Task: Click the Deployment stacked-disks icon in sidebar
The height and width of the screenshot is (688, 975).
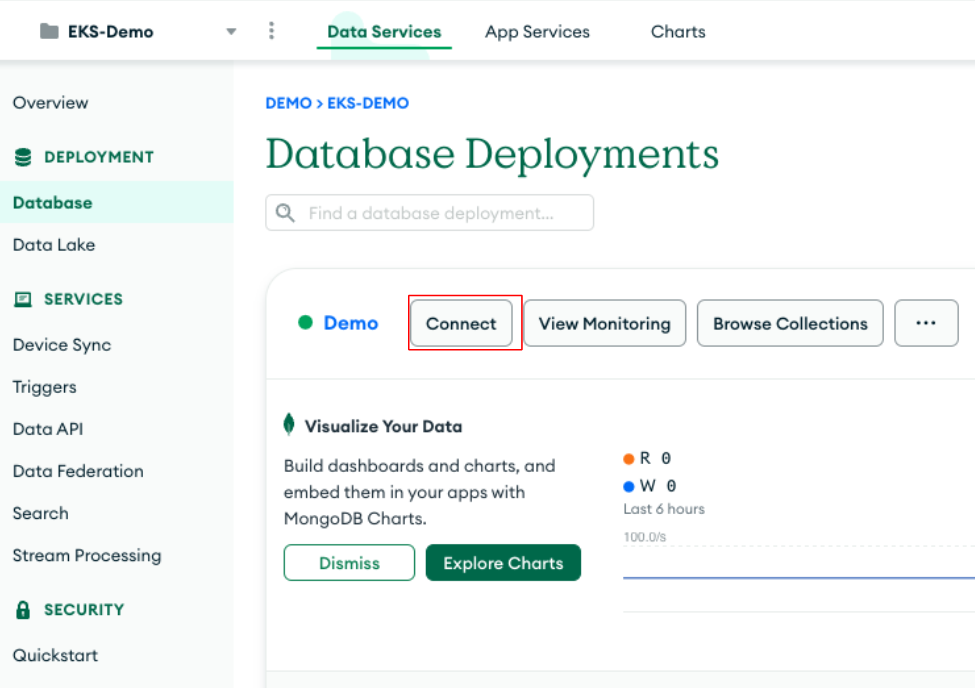Action: [21, 157]
